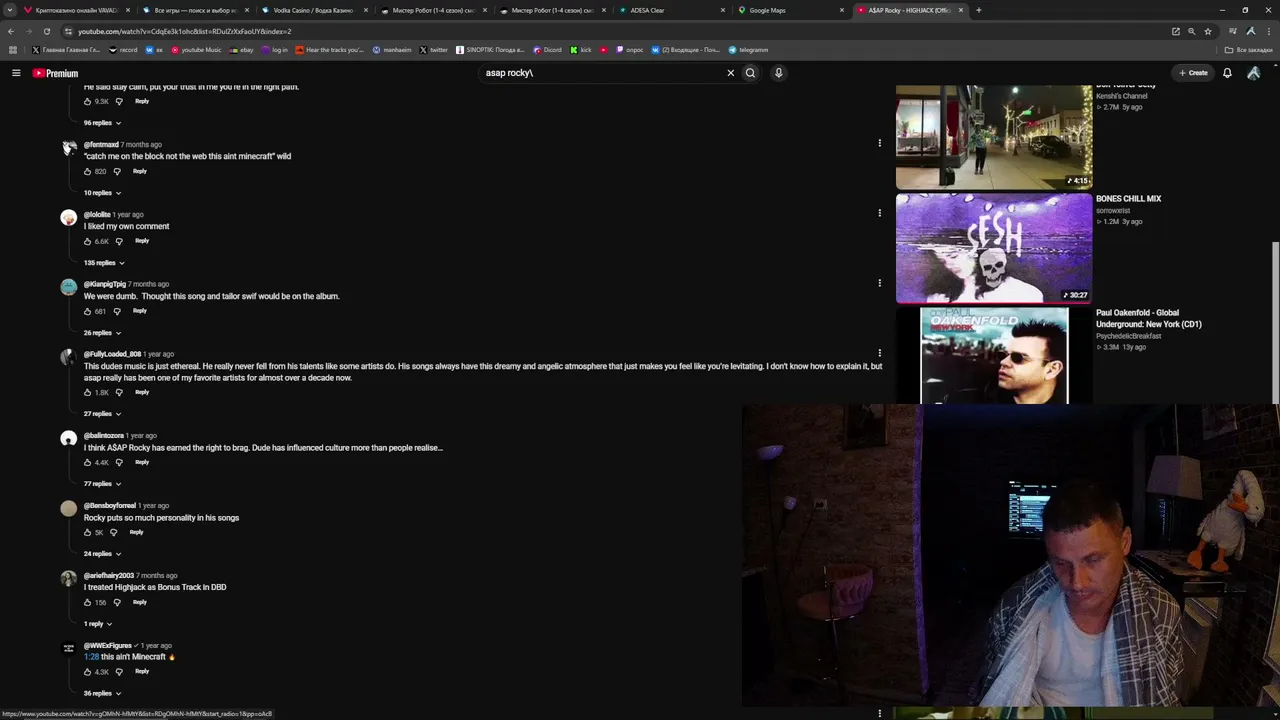Clear the YouTube search query
Image resolution: width=1280 pixels, height=720 pixels.
(x=730, y=73)
